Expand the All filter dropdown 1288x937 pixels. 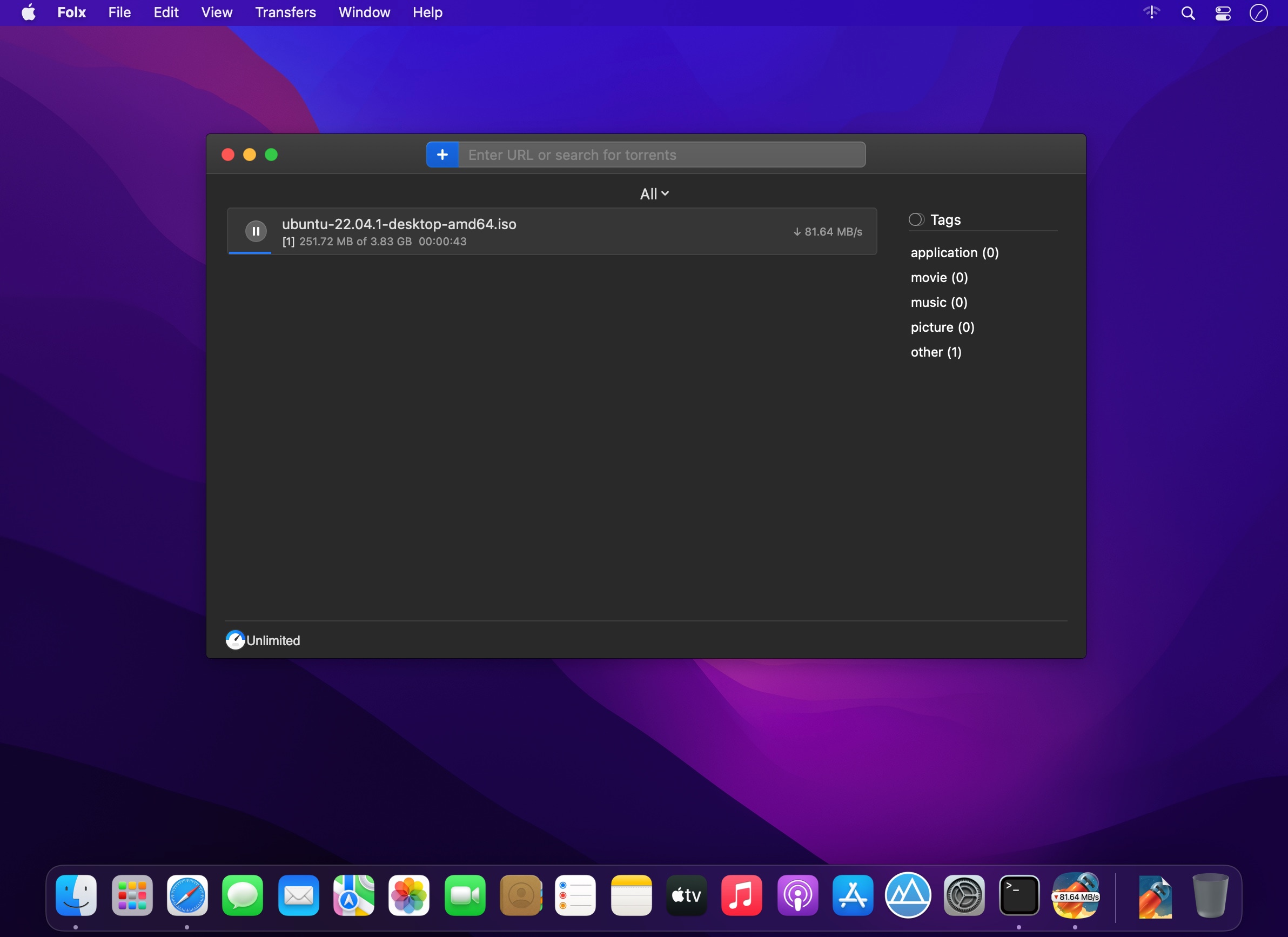(x=654, y=194)
